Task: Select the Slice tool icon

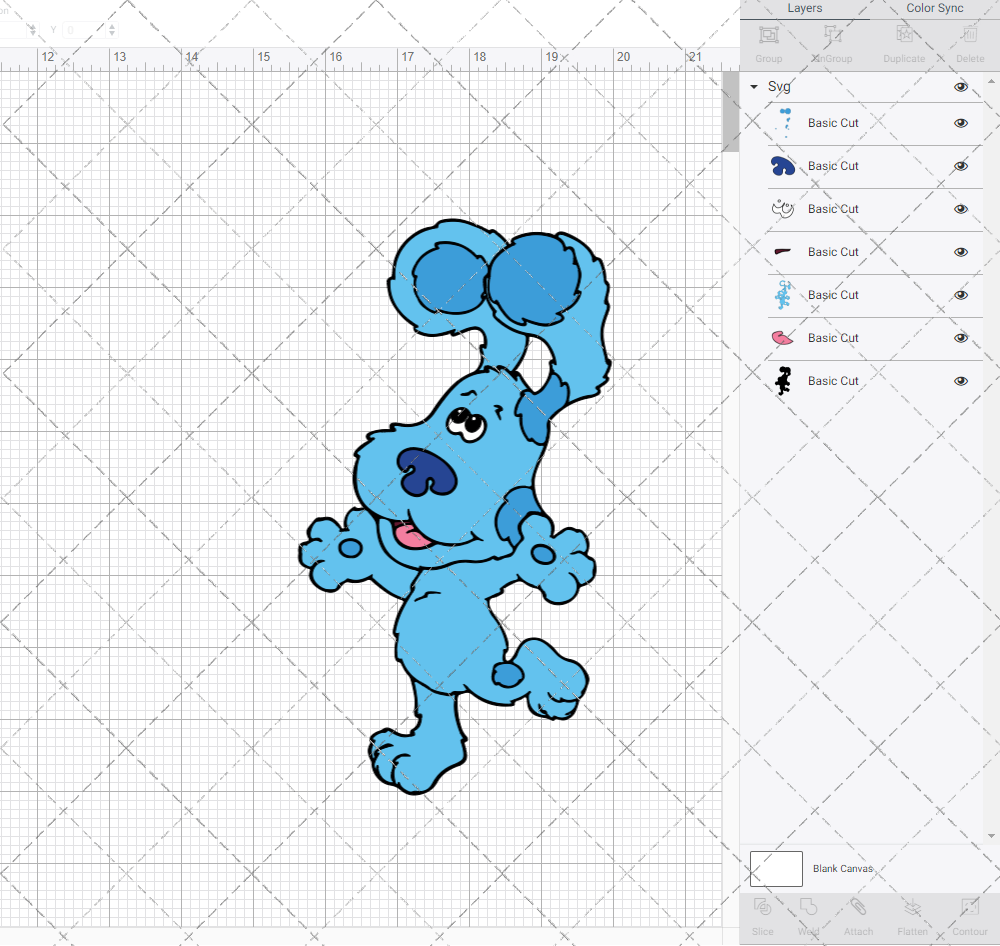Action: [x=762, y=906]
